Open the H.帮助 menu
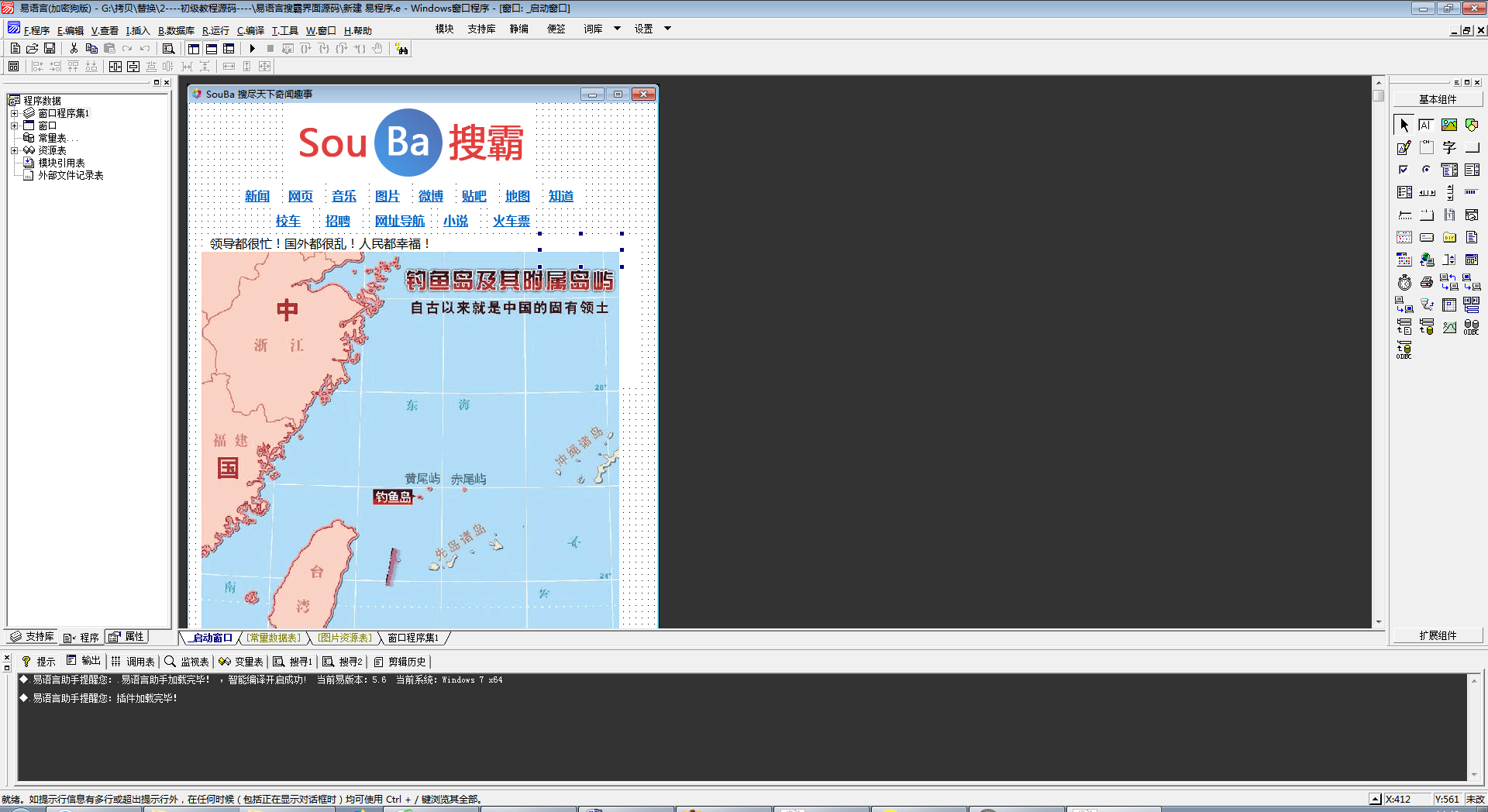Image resolution: width=1488 pixels, height=812 pixels. (x=358, y=31)
